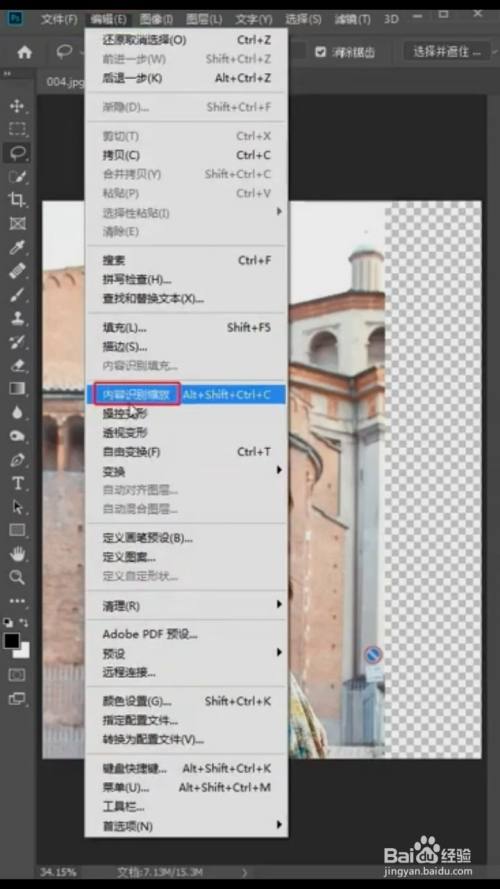The width and height of the screenshot is (500, 889).
Task: Select the Zoom tool
Action: (18, 577)
